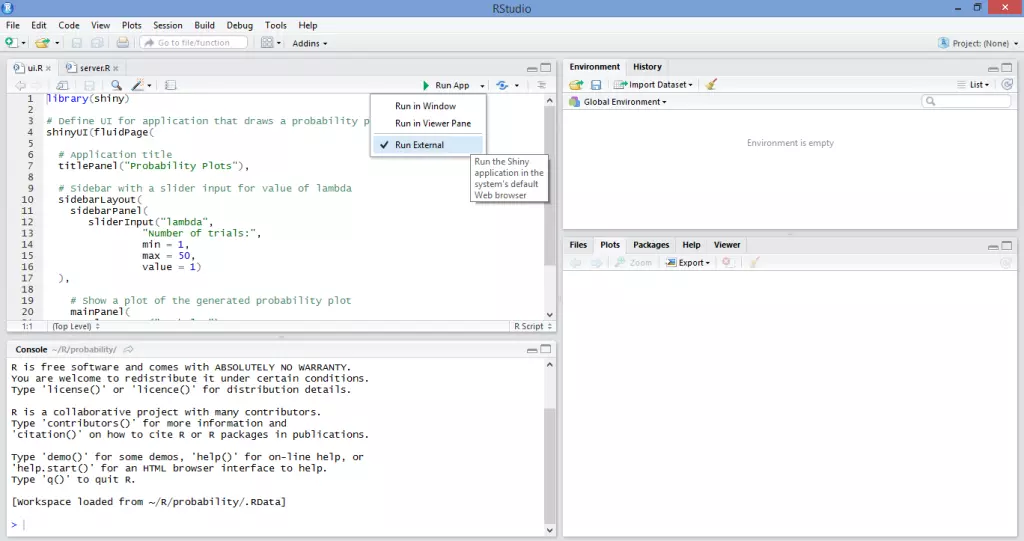This screenshot has width=1024, height=541.
Task: Switch to the Help tab in lower pane
Action: pos(691,245)
